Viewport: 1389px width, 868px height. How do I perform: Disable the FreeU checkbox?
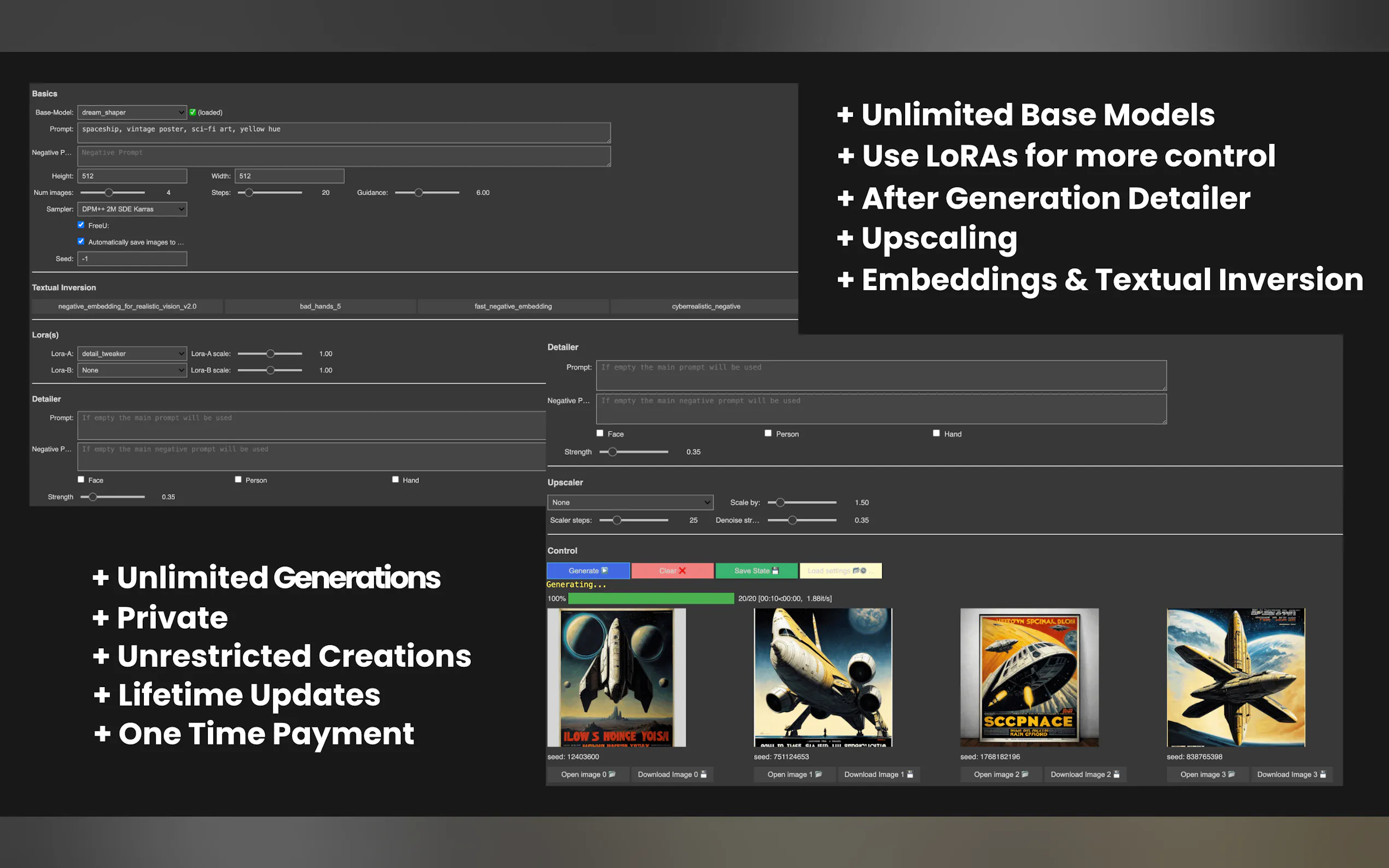81,225
